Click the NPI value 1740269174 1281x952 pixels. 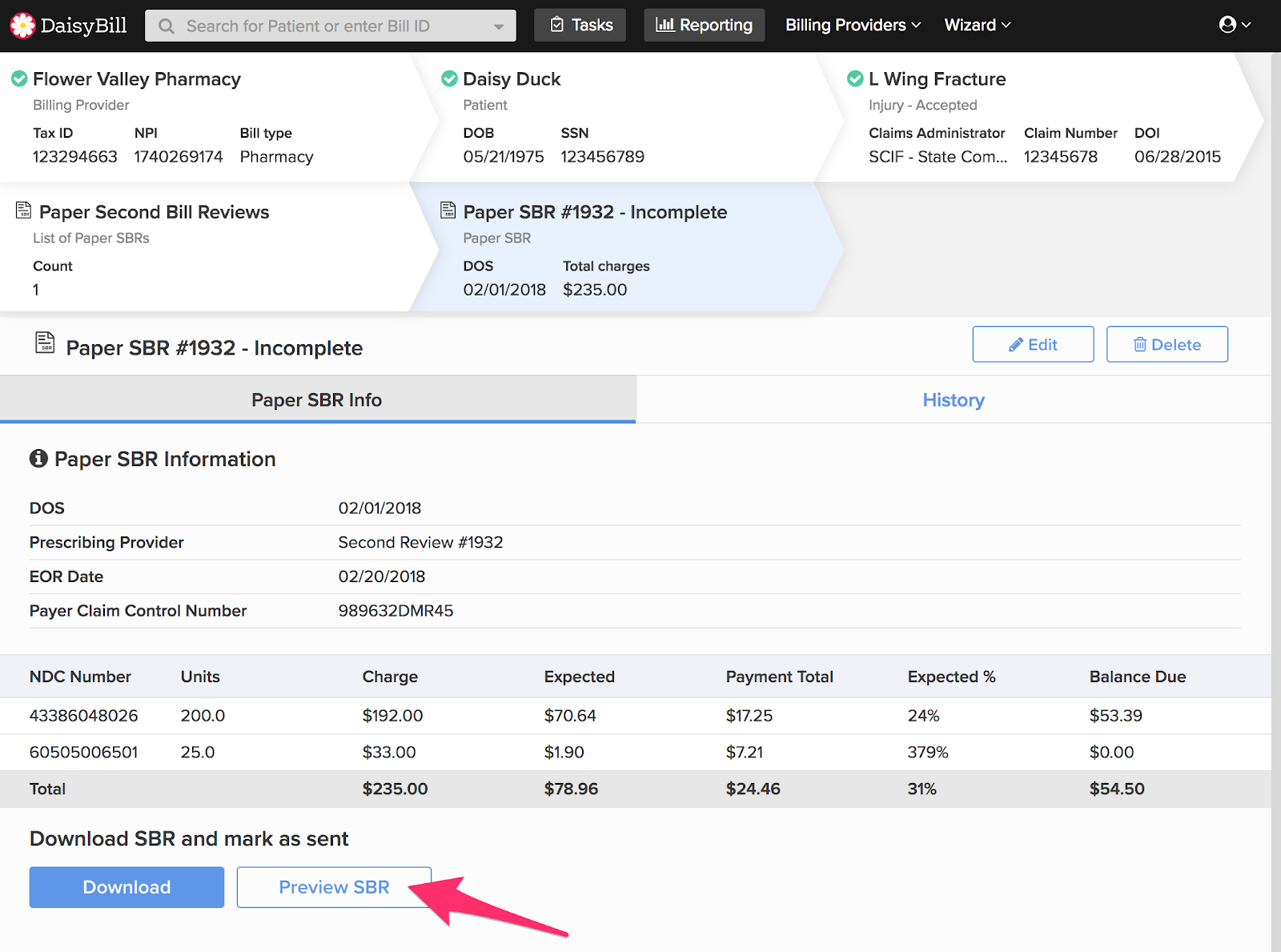click(179, 156)
